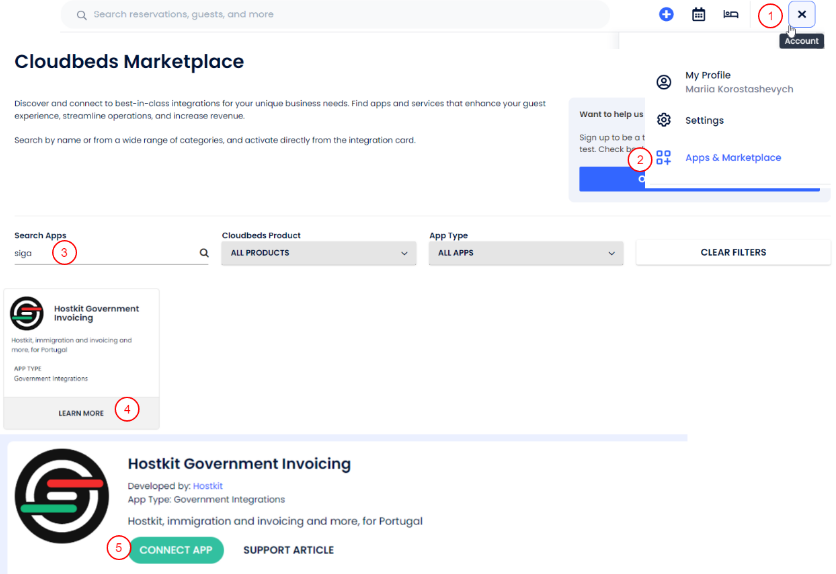Screen dimensions: 836x574
Task: Click the magnifier icon in Search Apps
Action: pos(204,254)
